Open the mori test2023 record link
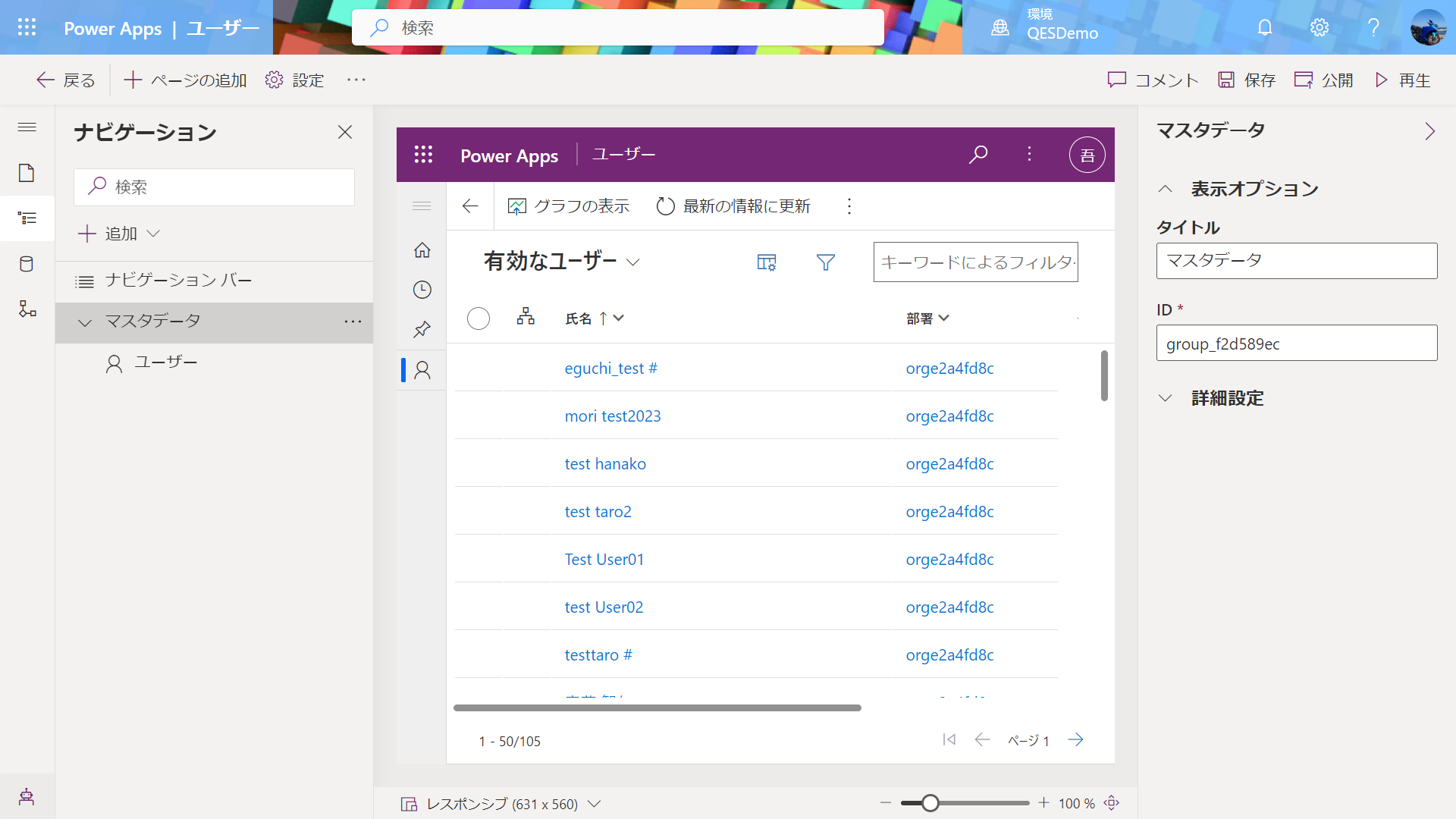This screenshot has height=819, width=1456. point(613,416)
